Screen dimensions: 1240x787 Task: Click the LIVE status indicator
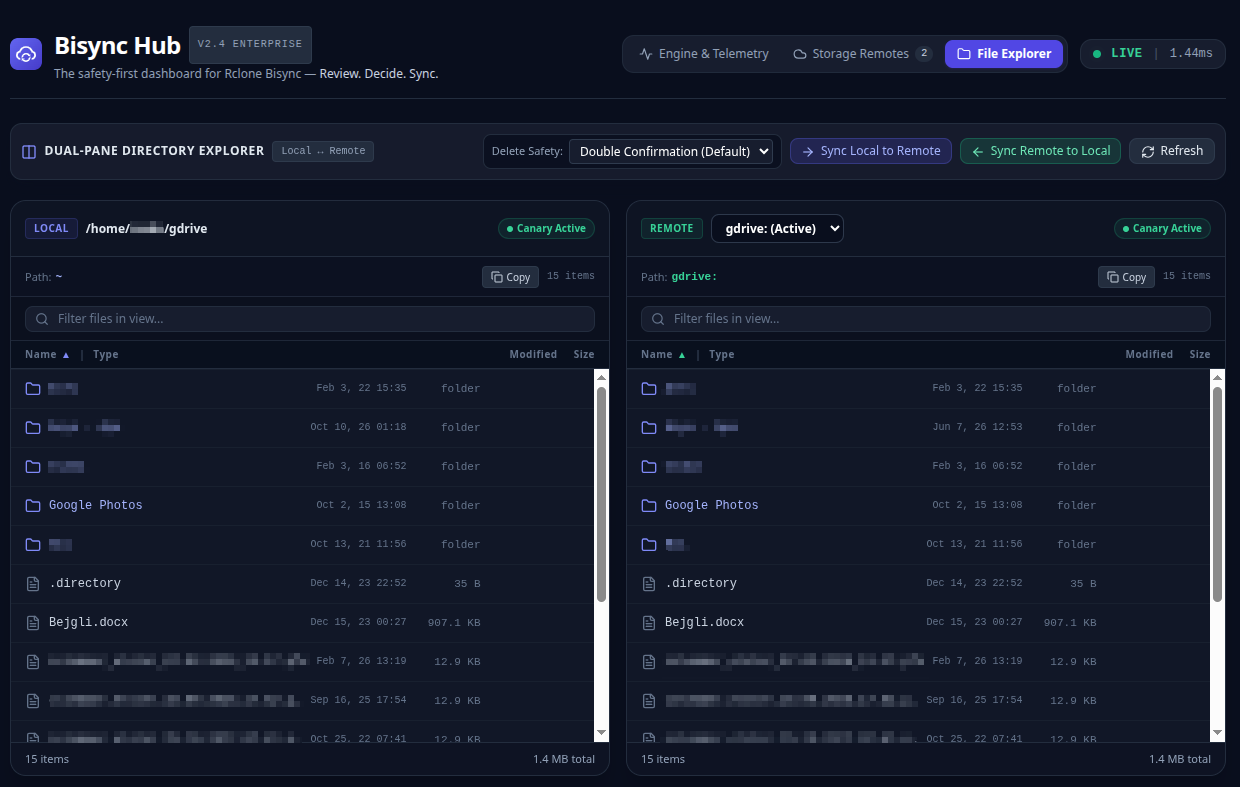pos(1152,54)
